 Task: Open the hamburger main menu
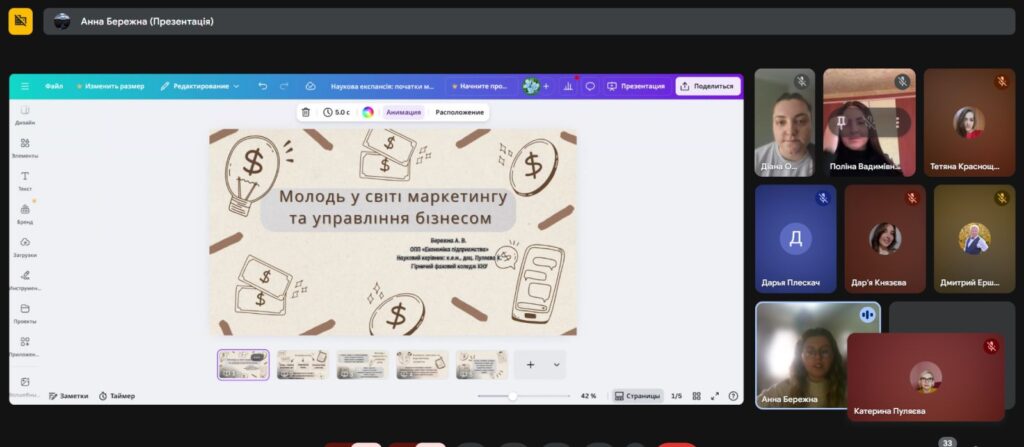tap(25, 86)
